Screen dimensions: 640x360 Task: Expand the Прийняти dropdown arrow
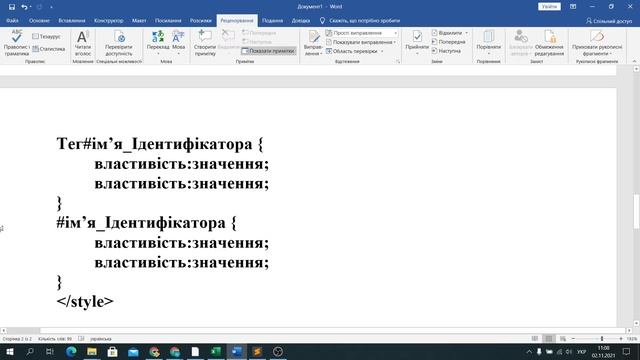(x=417, y=53)
